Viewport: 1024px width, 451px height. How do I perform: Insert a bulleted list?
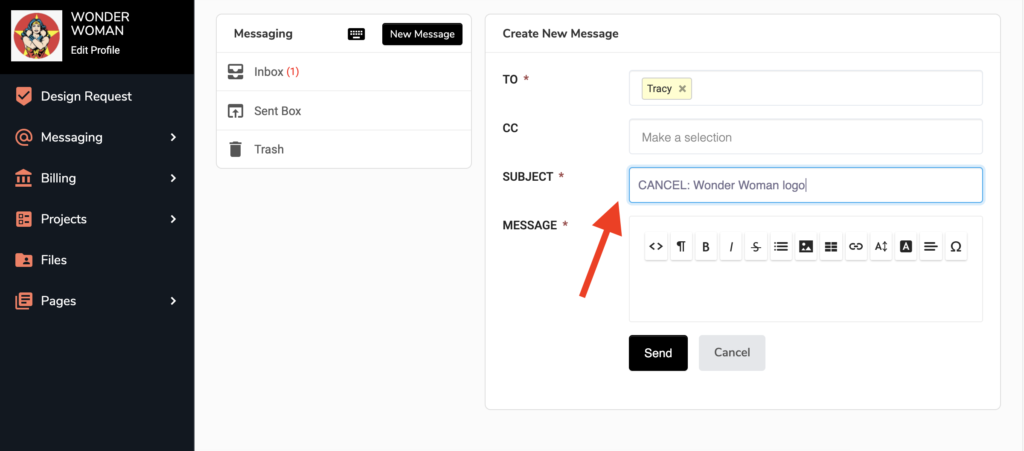pos(781,246)
